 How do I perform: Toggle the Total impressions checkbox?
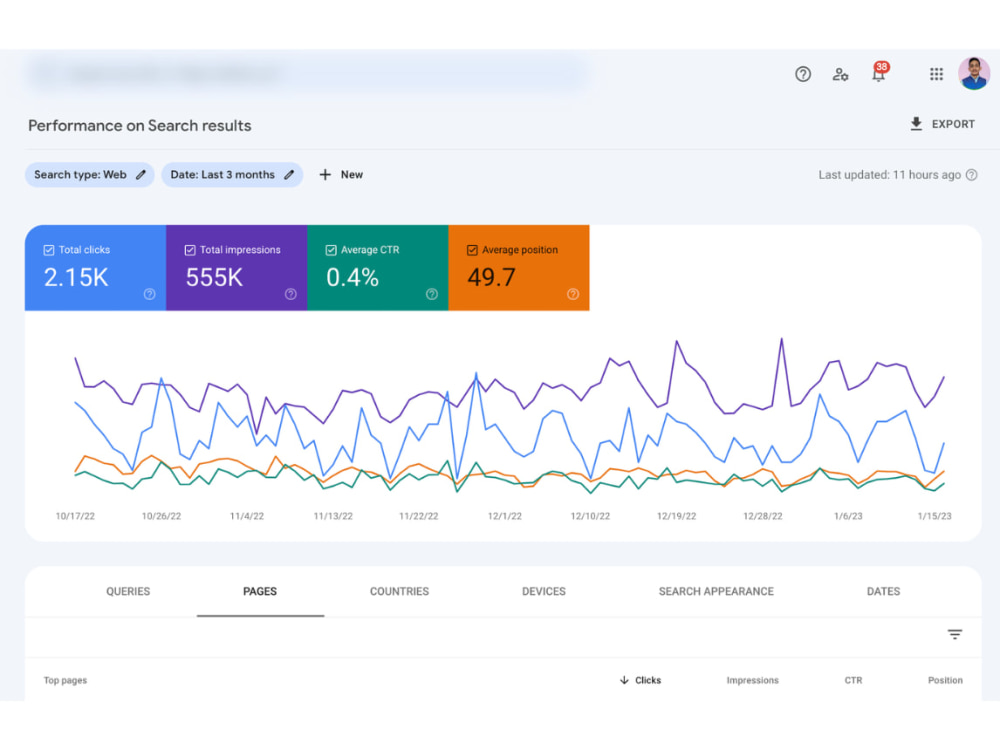(189, 250)
